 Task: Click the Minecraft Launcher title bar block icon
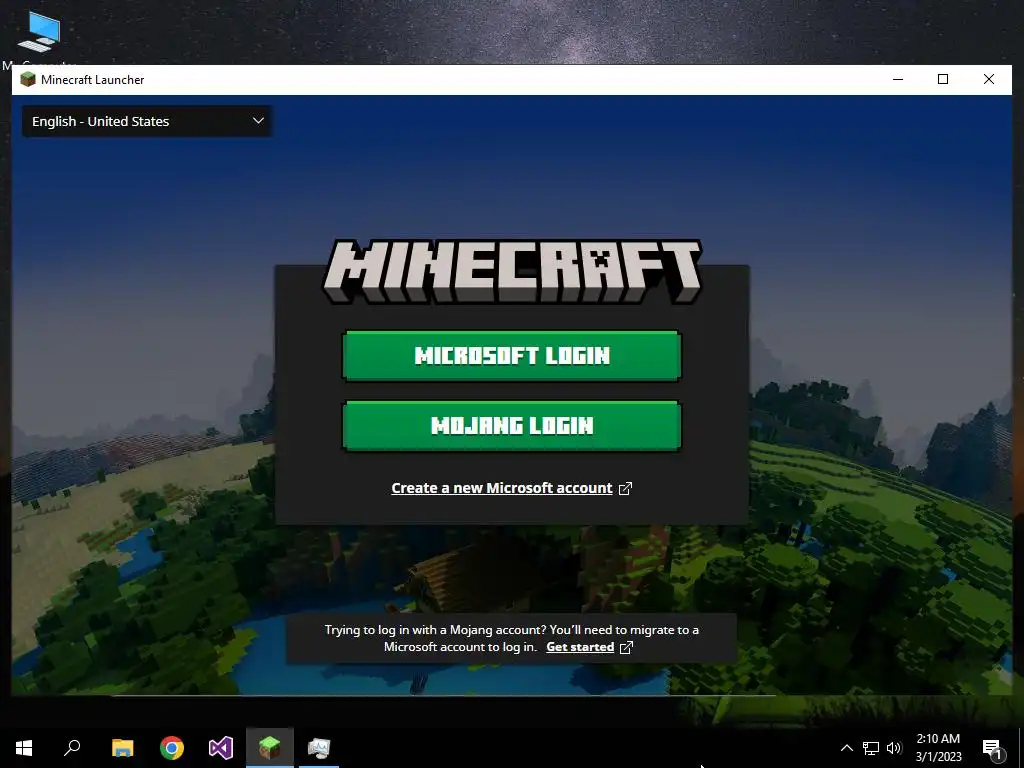28,80
